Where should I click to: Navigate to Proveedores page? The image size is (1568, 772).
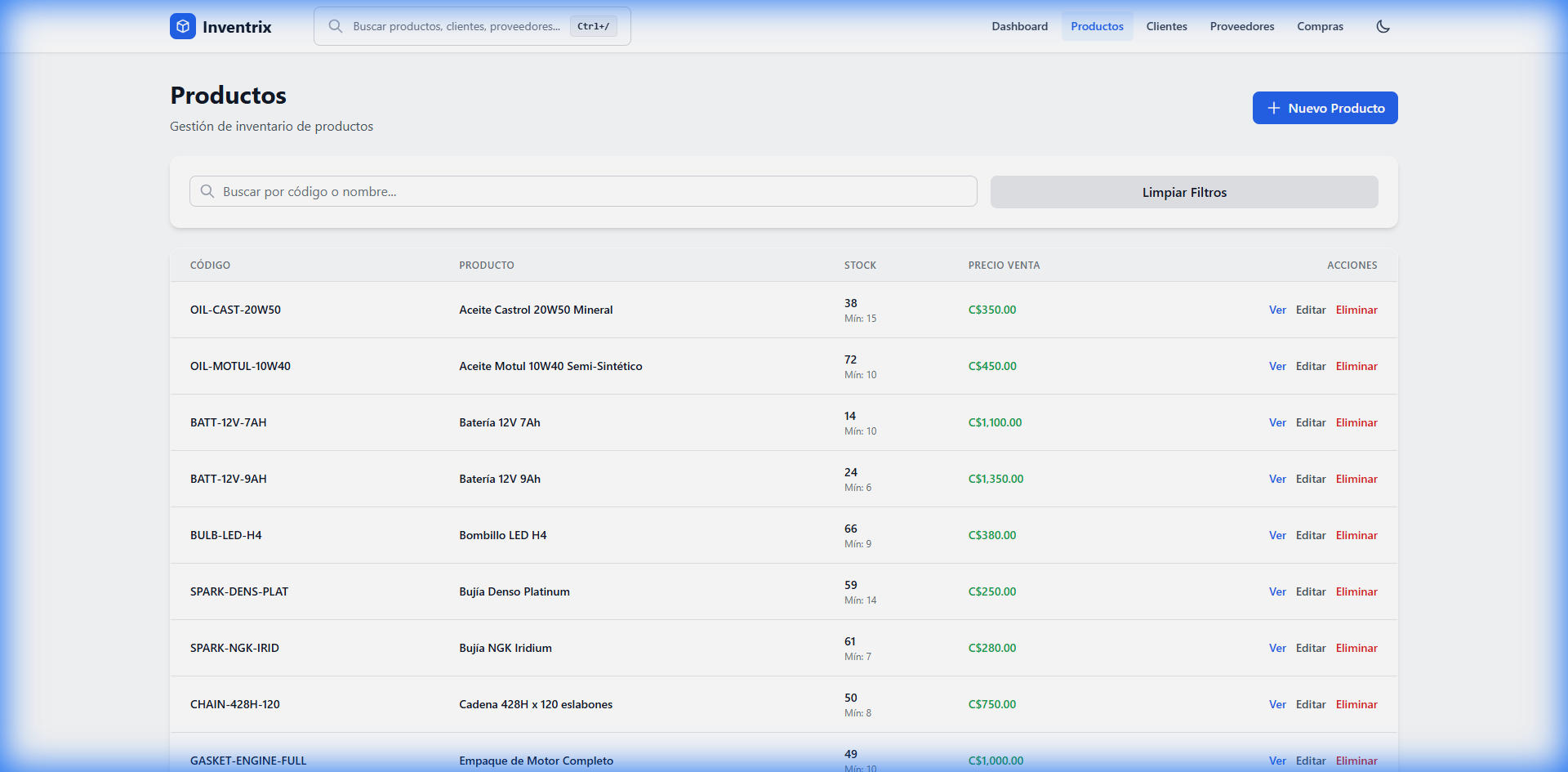coord(1241,26)
